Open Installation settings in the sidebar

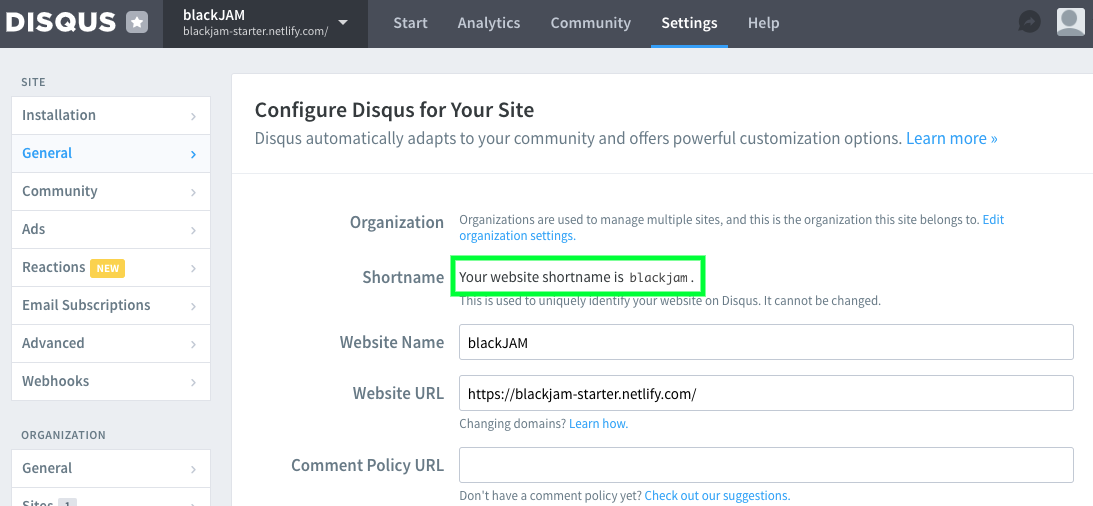[111, 115]
